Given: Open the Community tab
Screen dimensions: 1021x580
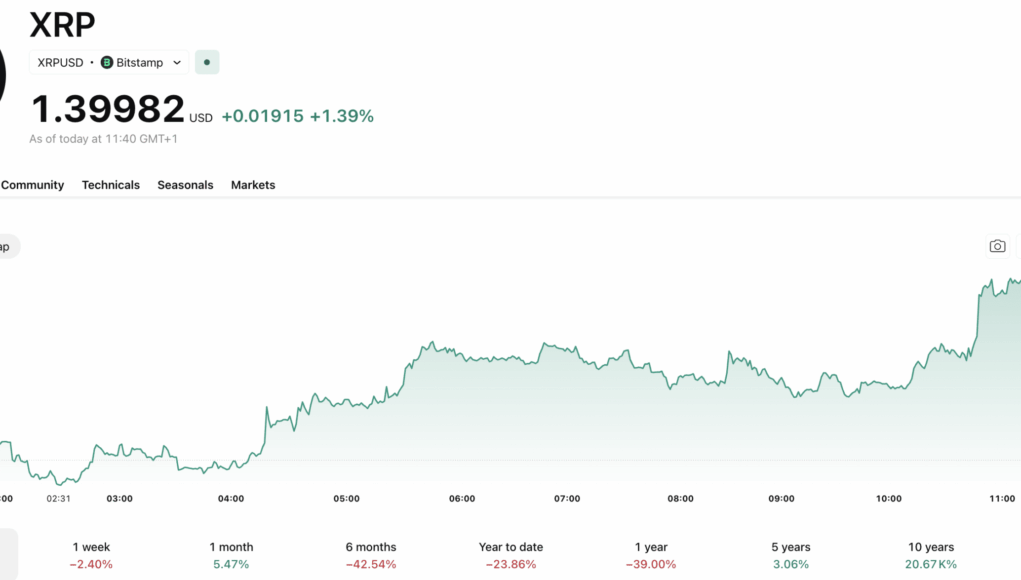Looking at the screenshot, I should coord(32,185).
